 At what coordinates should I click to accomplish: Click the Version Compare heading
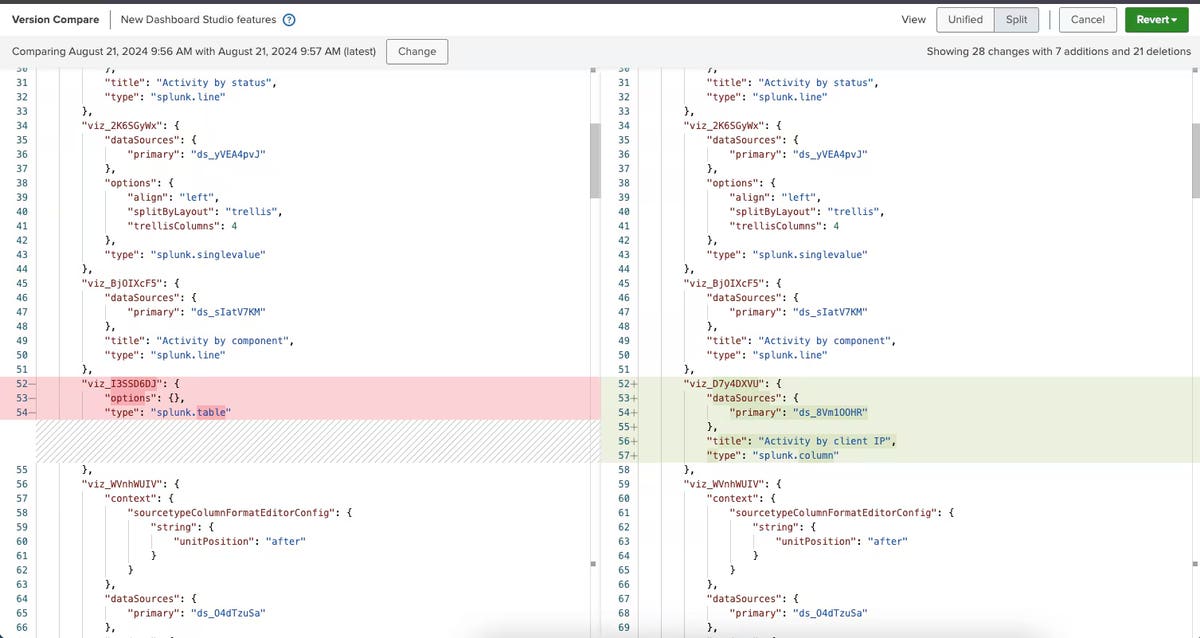coord(55,20)
